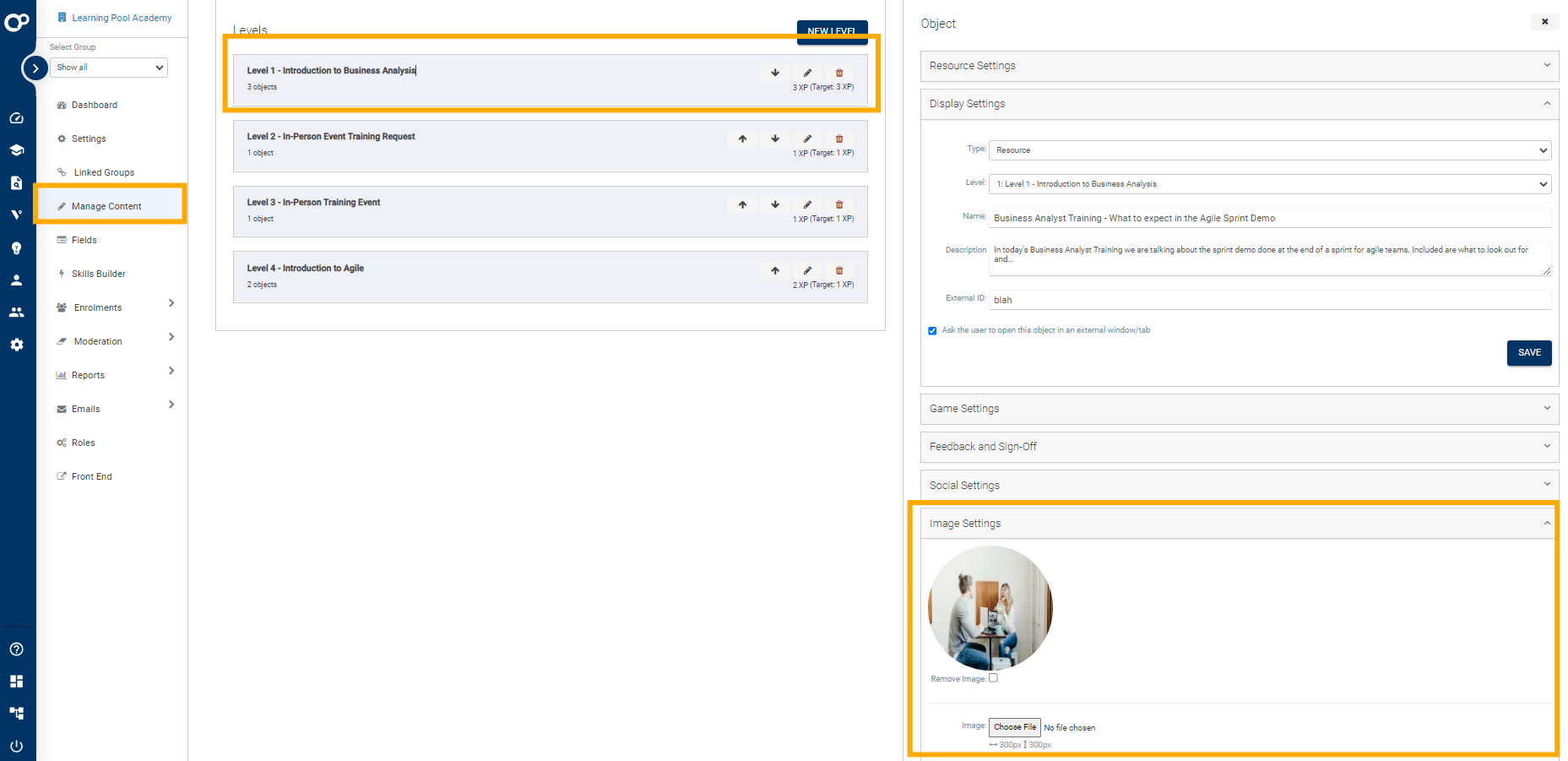Click the gear icon in left rail
1568x761 pixels.
point(16,345)
